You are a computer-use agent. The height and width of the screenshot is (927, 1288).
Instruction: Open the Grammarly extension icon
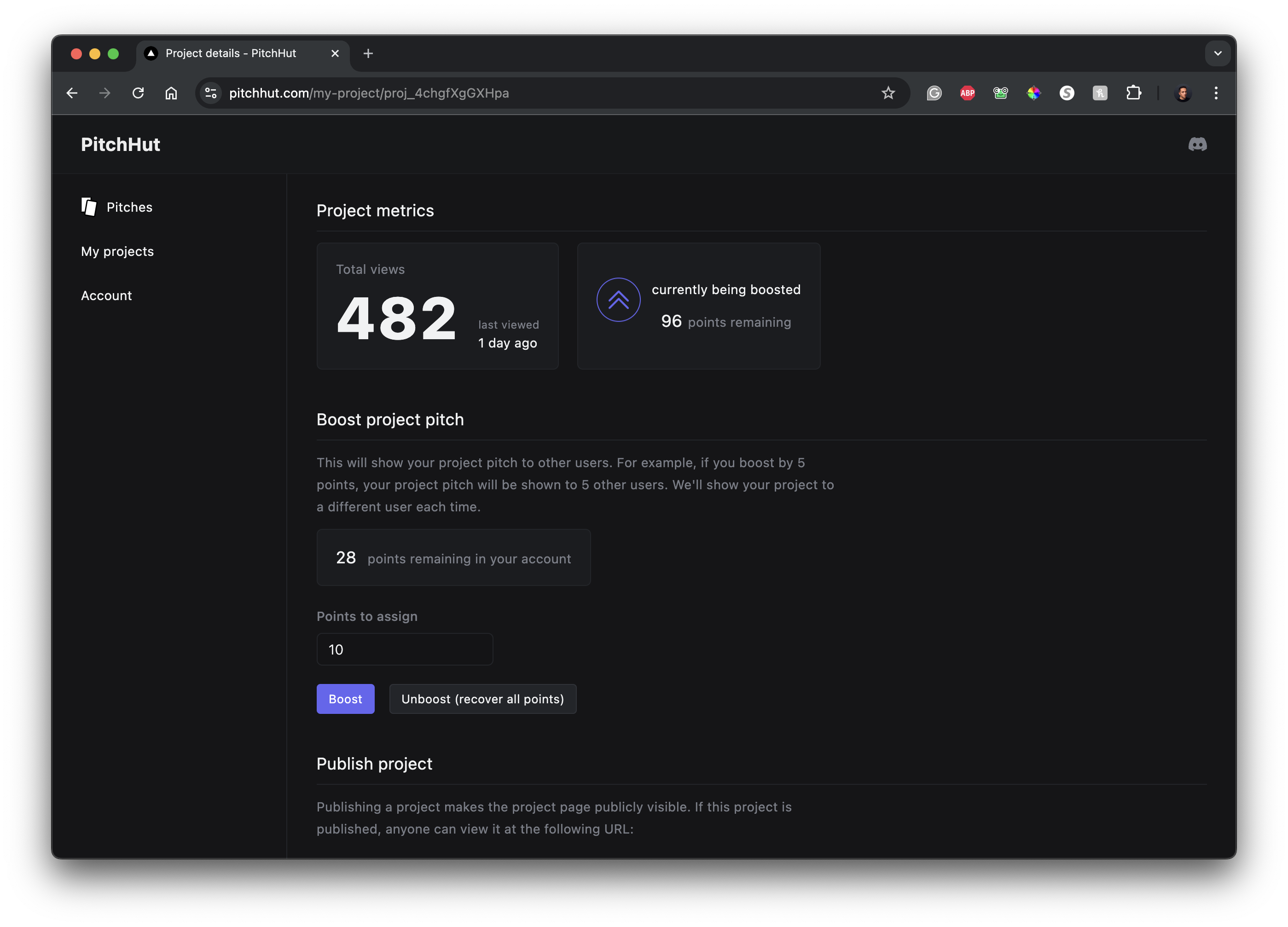[934, 93]
